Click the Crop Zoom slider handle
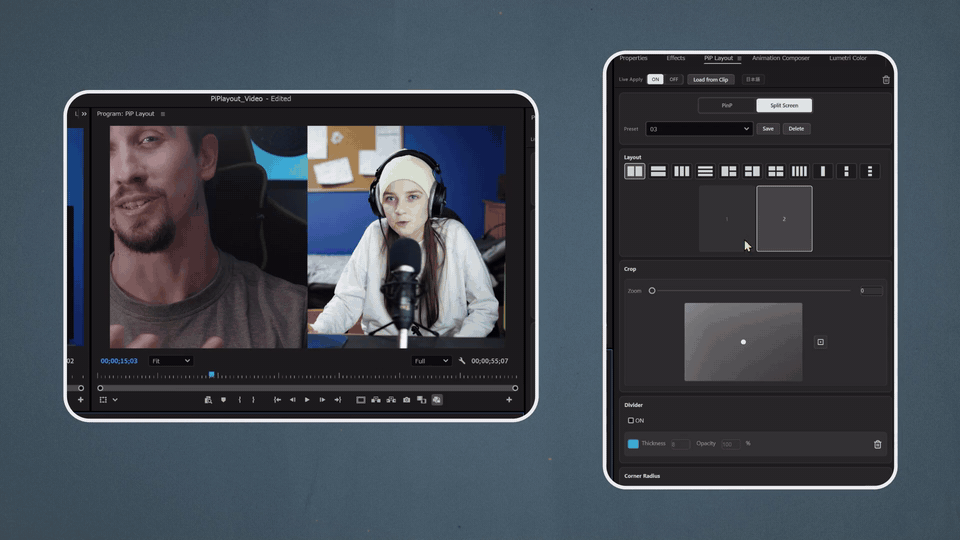The width and height of the screenshot is (960, 540). click(x=652, y=291)
